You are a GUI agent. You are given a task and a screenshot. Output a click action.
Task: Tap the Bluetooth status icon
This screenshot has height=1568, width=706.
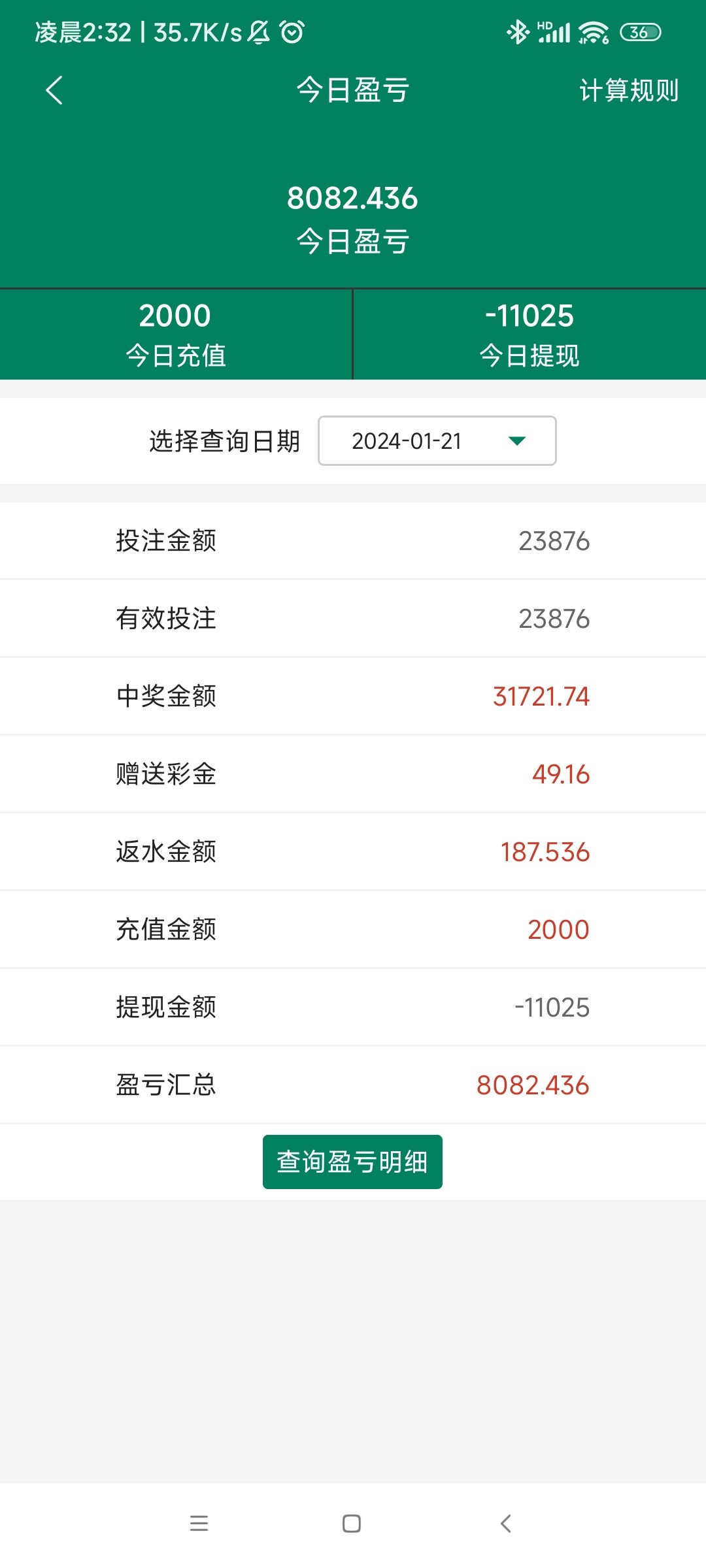[x=517, y=32]
